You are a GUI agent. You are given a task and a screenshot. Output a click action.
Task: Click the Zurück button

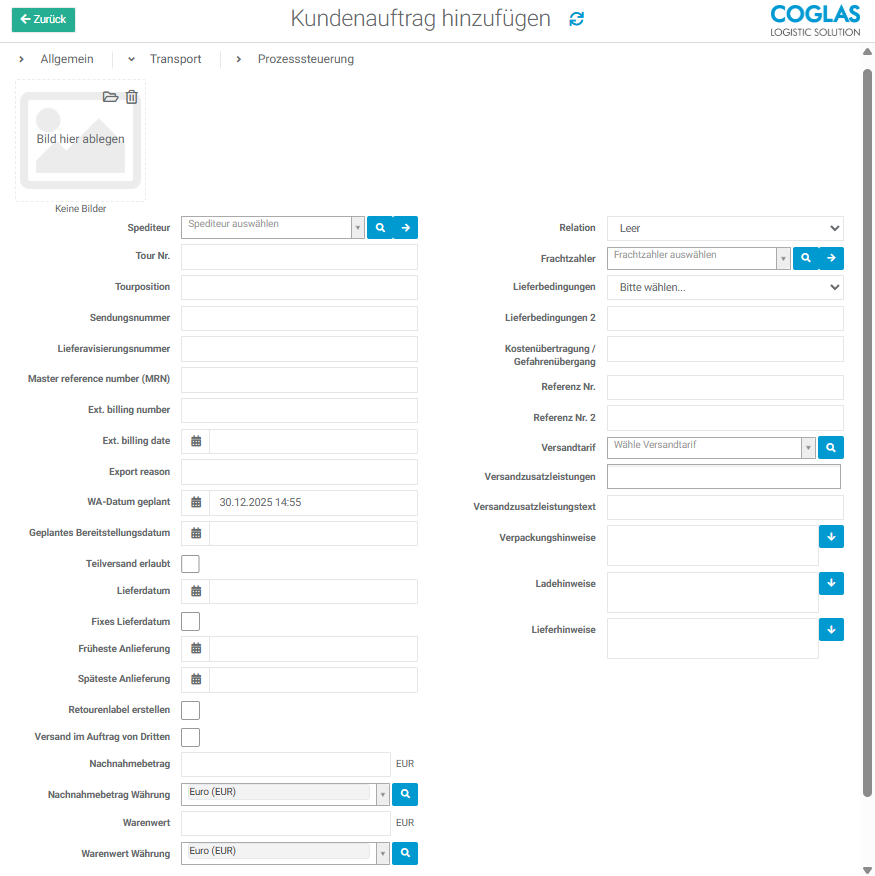[43, 19]
